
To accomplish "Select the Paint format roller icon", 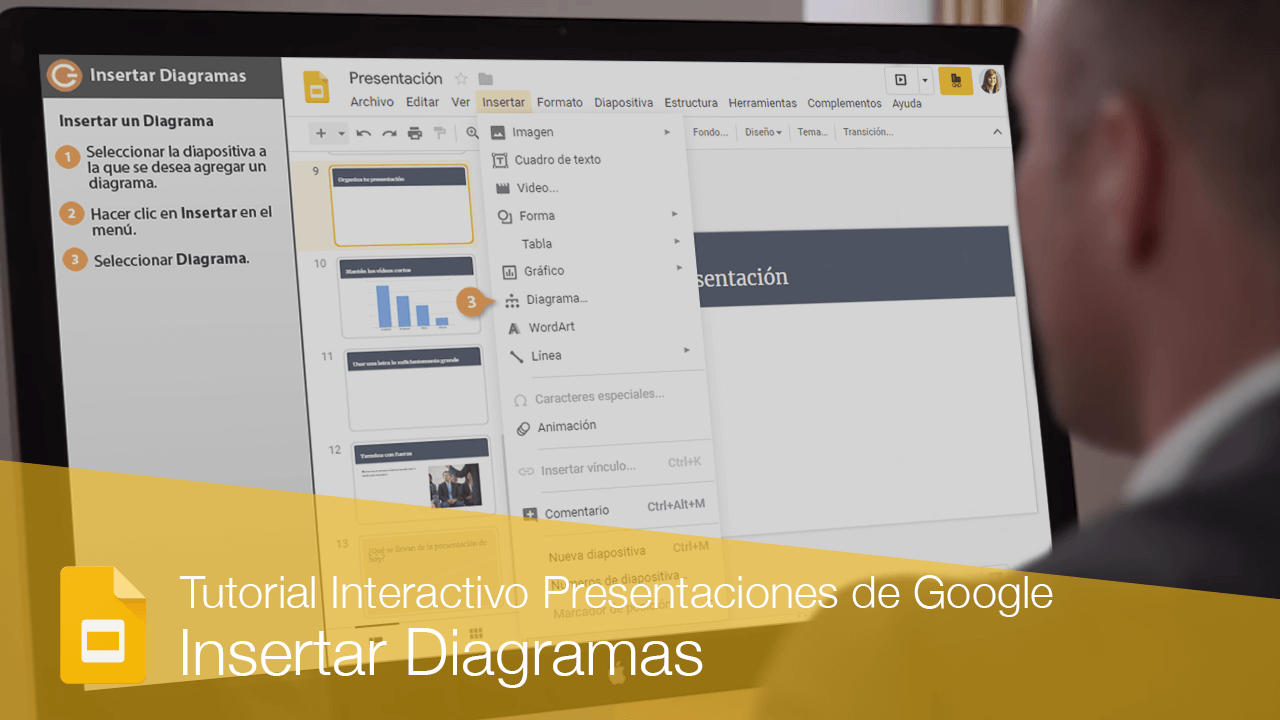I will (439, 133).
